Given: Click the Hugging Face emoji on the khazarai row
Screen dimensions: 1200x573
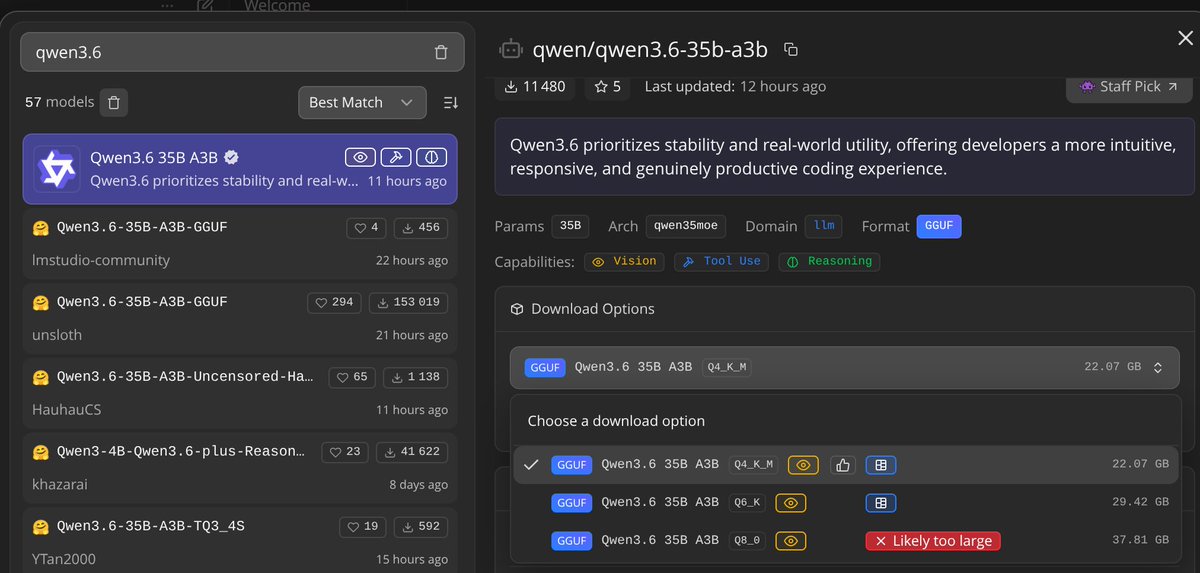Looking at the screenshot, I should point(41,452).
